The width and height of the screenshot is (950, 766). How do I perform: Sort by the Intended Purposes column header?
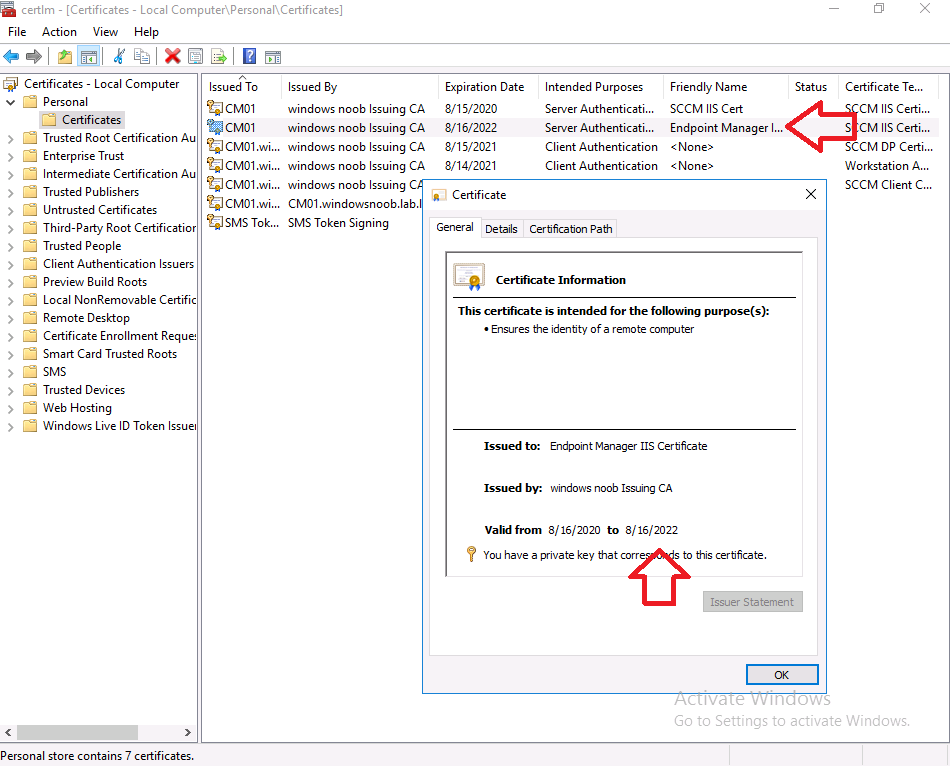tap(600, 87)
